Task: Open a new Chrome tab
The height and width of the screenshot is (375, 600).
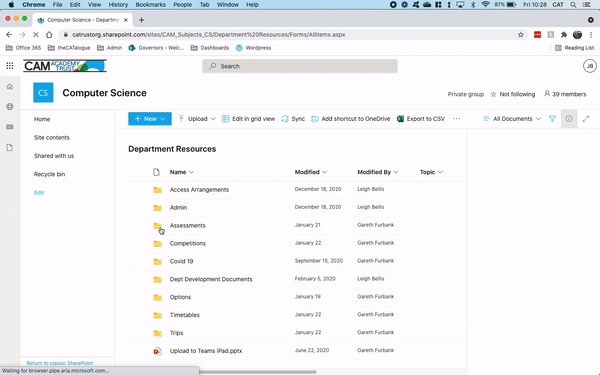Action: tap(141, 20)
